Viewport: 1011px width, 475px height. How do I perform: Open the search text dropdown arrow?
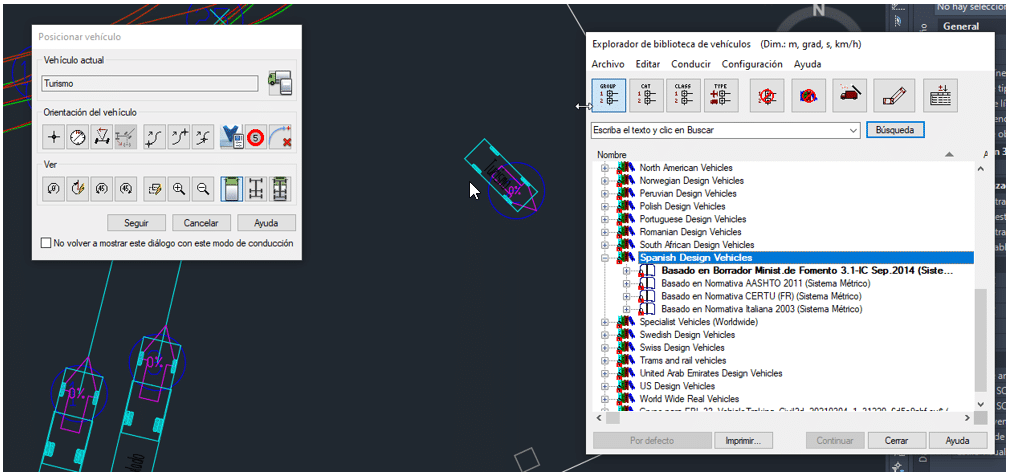pyautogui.click(x=852, y=130)
